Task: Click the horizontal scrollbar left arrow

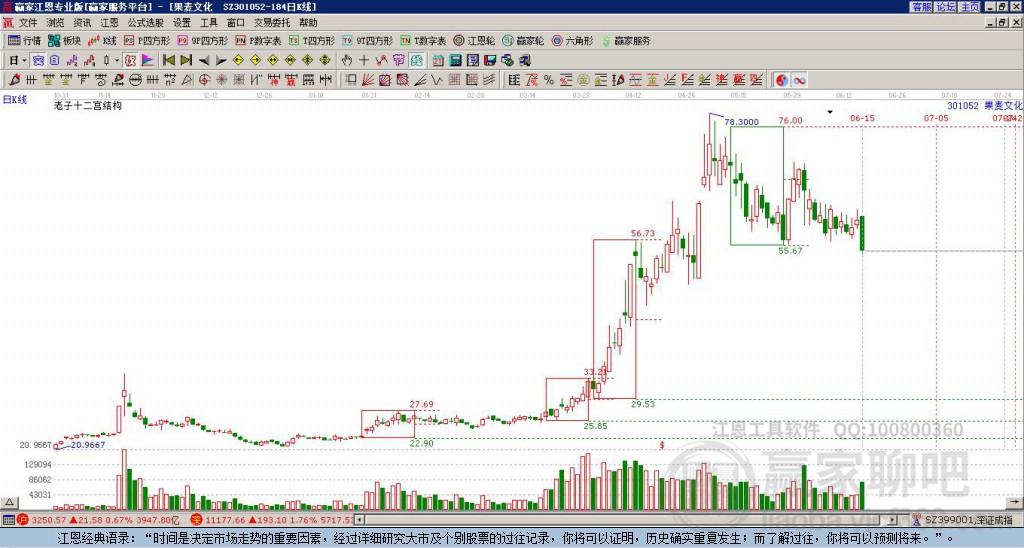Action: click(359, 521)
